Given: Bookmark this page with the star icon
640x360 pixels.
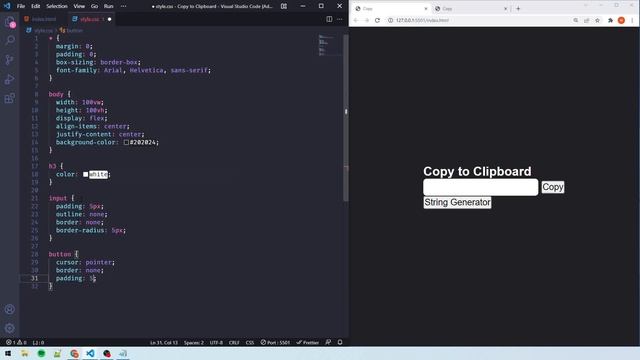Looking at the screenshot, I should click(x=597, y=20).
